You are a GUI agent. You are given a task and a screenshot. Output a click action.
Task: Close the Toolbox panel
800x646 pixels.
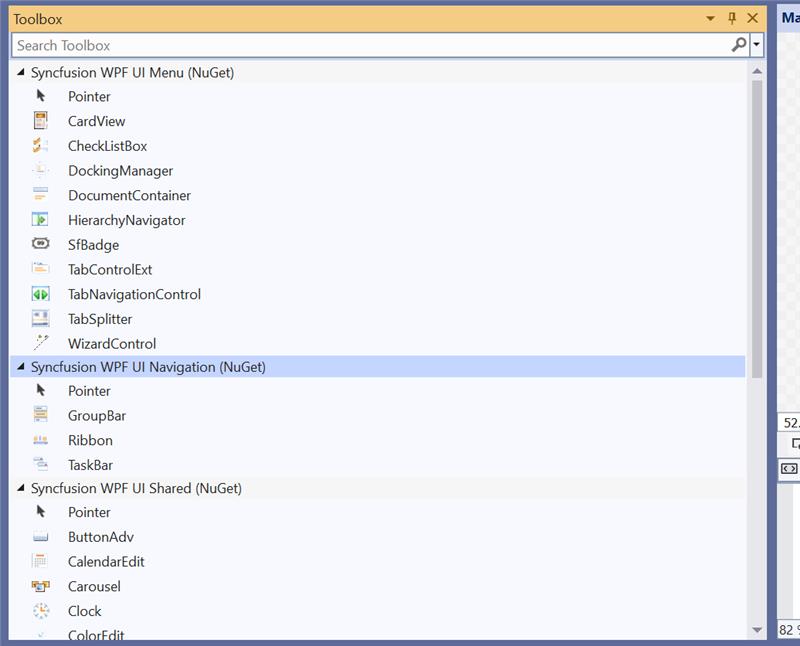click(753, 19)
